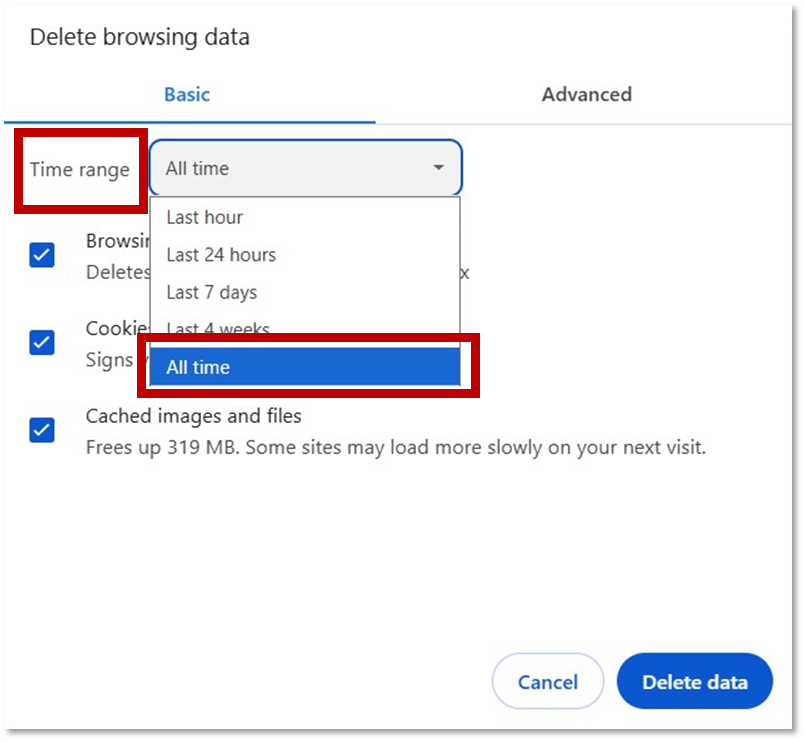Choose the Last 4 weeks option
This screenshot has height=742, width=805.
point(218,328)
